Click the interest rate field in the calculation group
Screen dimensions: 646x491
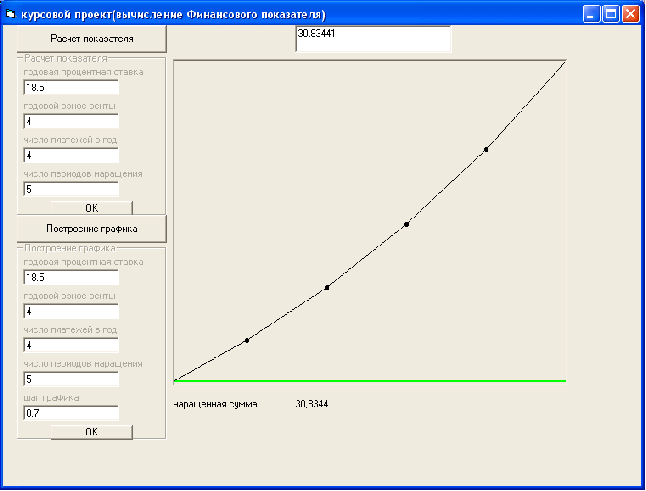71,87
